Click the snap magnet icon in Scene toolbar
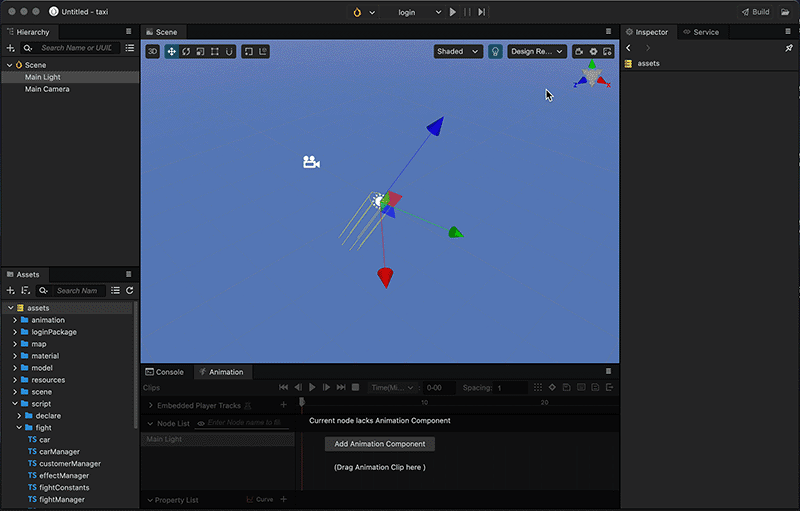 229,51
